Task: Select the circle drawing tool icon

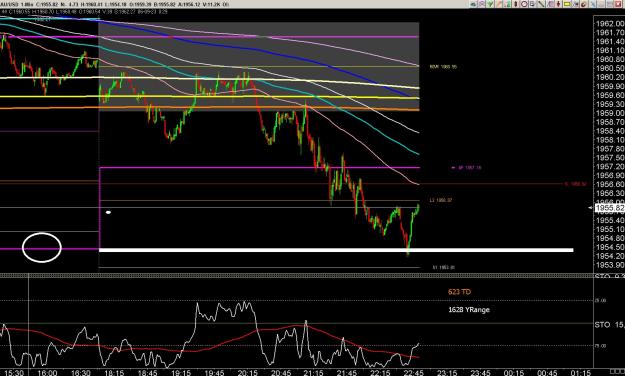Action: (x=524, y=4)
